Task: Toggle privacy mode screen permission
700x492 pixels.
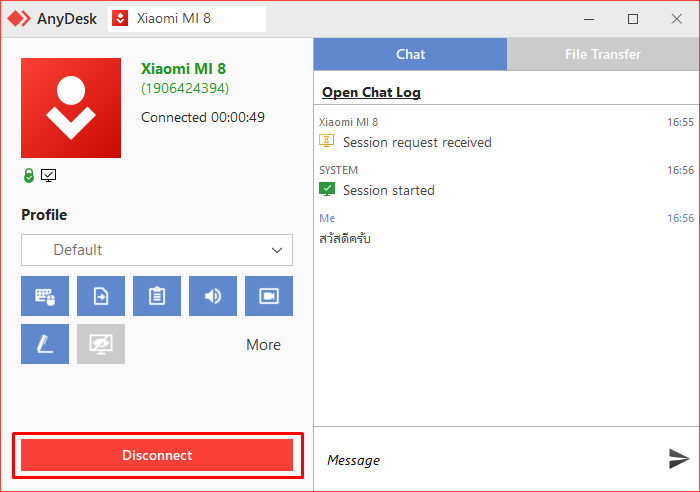Action: tap(101, 344)
